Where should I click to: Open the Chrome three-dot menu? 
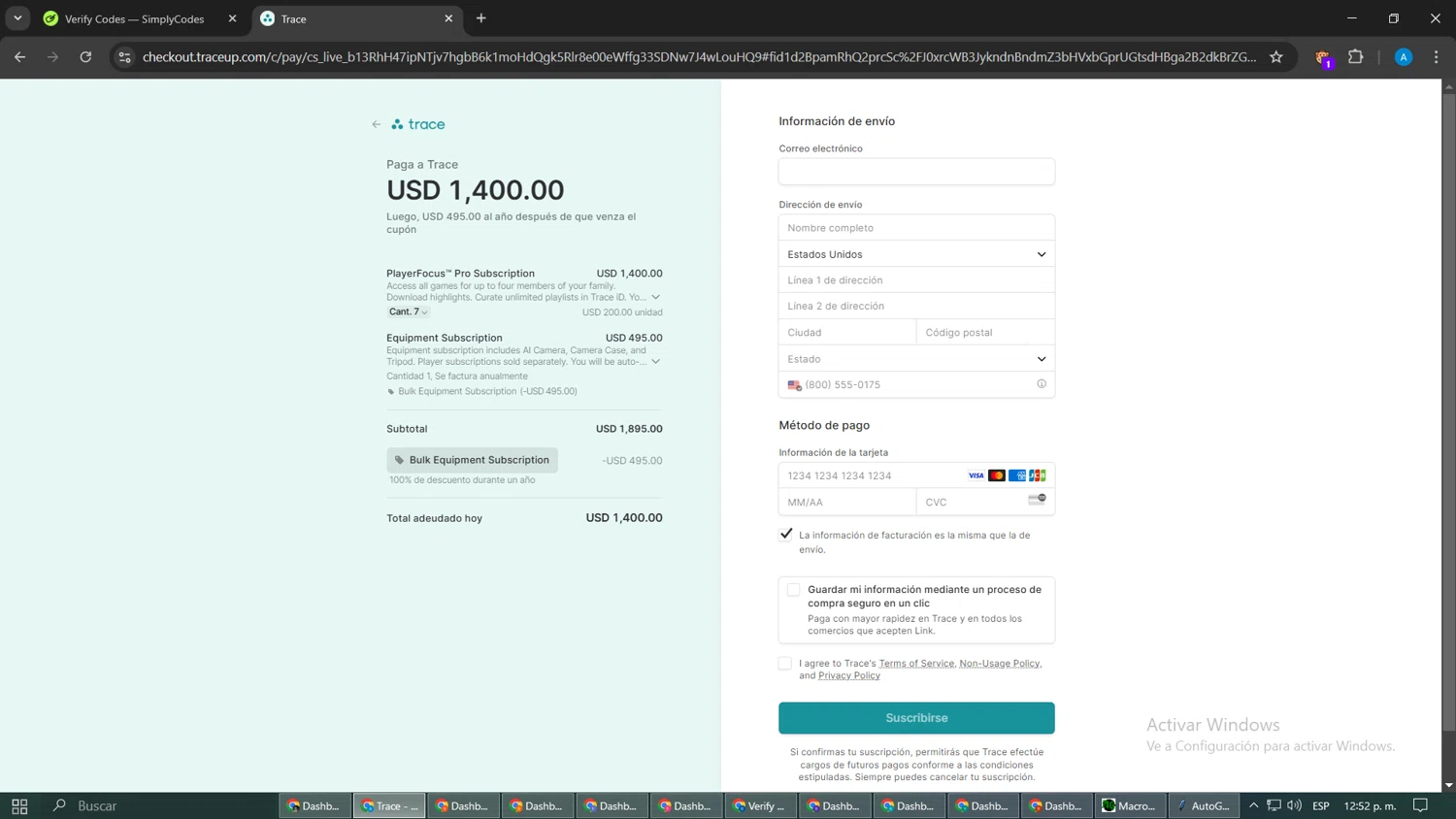click(x=1437, y=57)
